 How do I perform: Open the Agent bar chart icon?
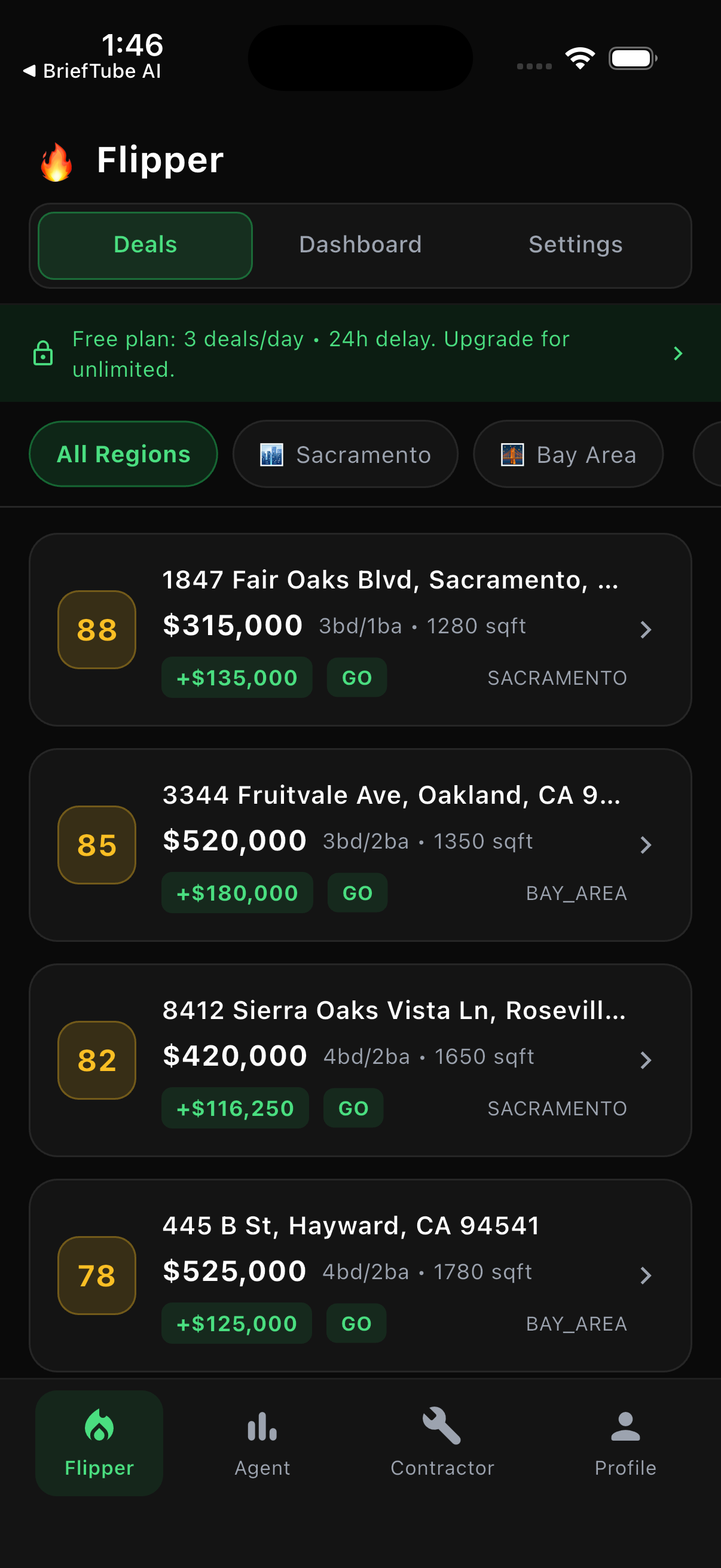pyautogui.click(x=262, y=1426)
